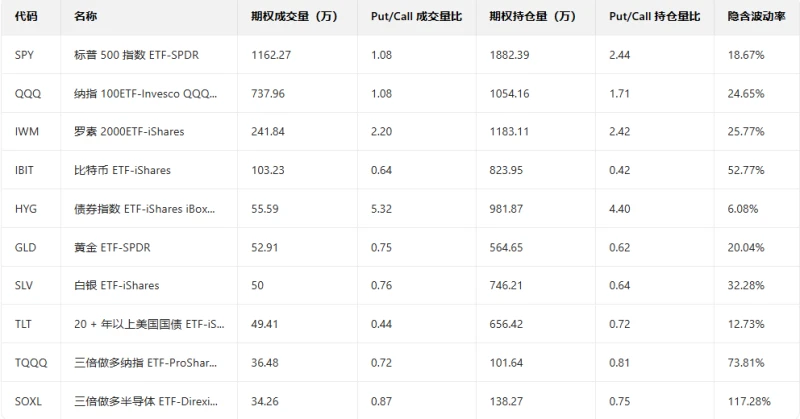
Task: Click the IWM ticker code
Action: tap(26, 131)
